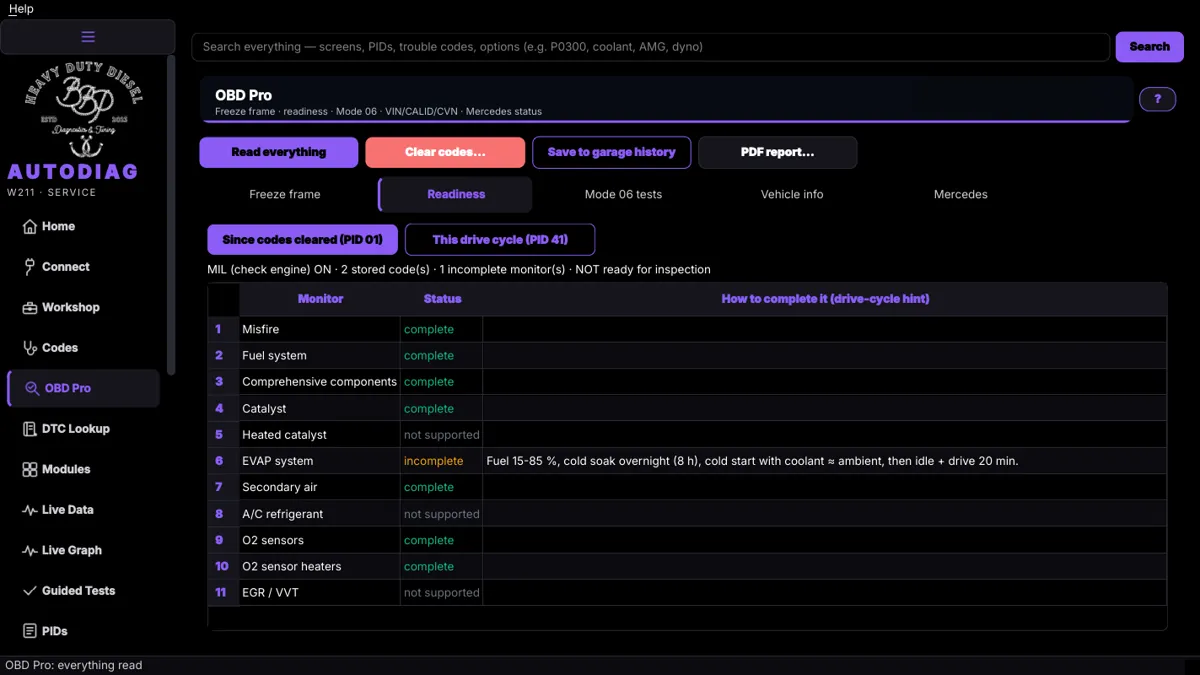Click the status bar message
This screenshot has width=1200, height=675.
[x=74, y=665]
